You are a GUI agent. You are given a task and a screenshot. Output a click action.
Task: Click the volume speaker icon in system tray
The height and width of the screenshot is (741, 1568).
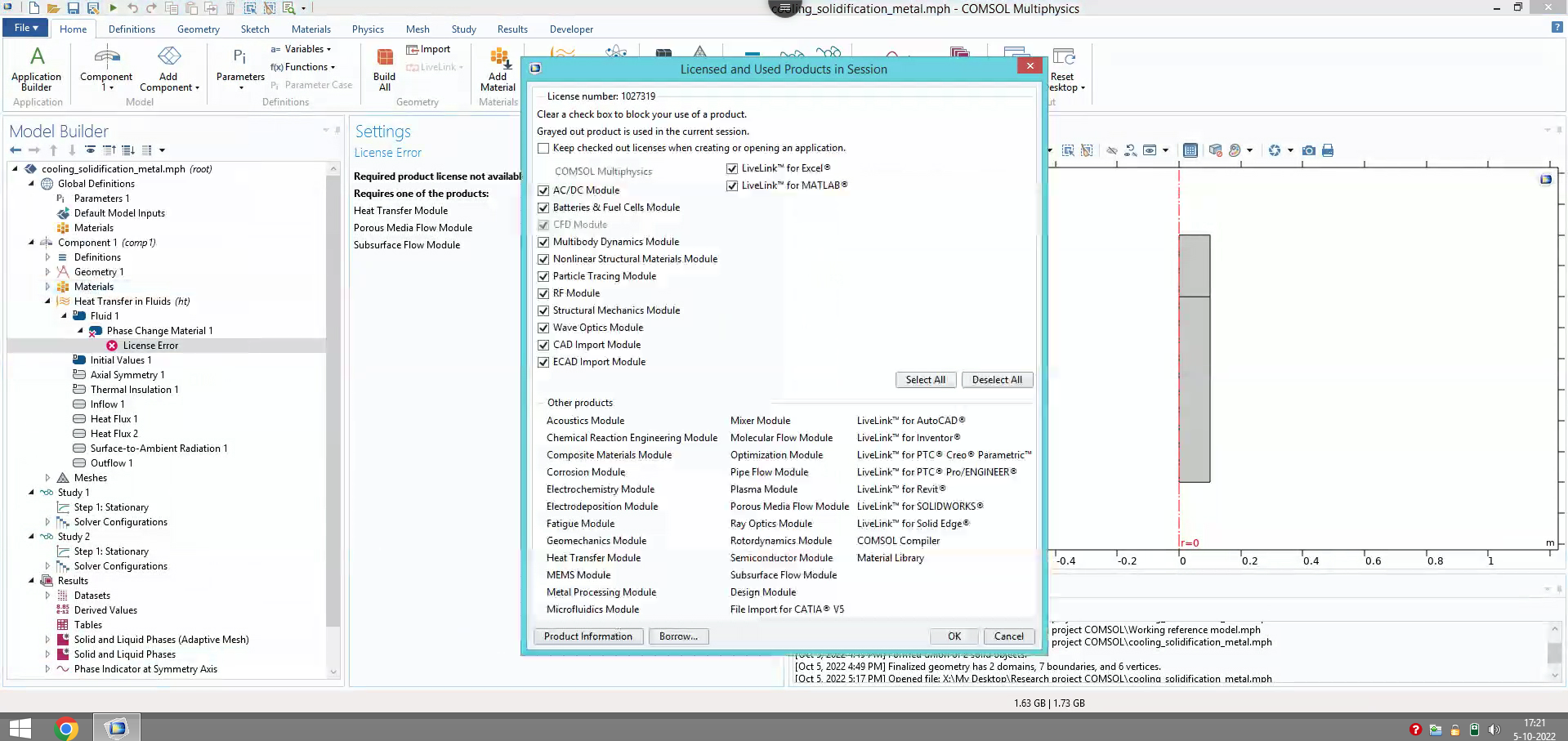click(1494, 730)
